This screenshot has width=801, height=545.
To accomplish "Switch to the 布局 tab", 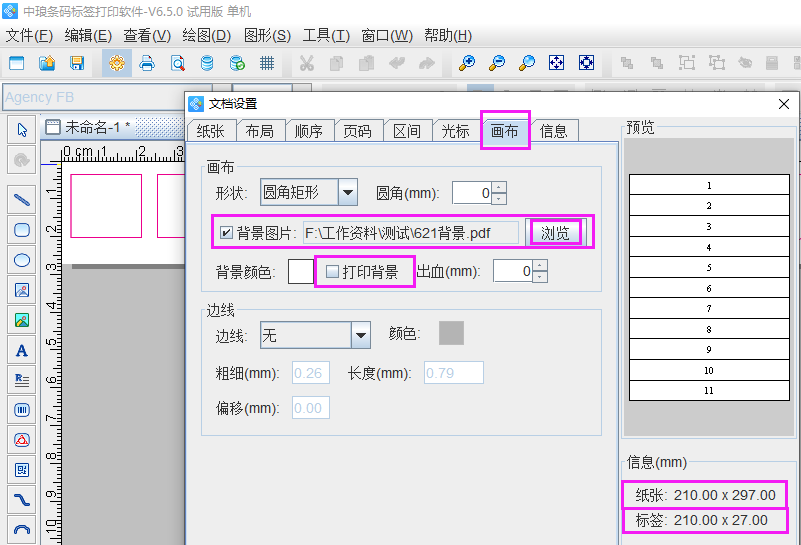I will click(x=260, y=131).
